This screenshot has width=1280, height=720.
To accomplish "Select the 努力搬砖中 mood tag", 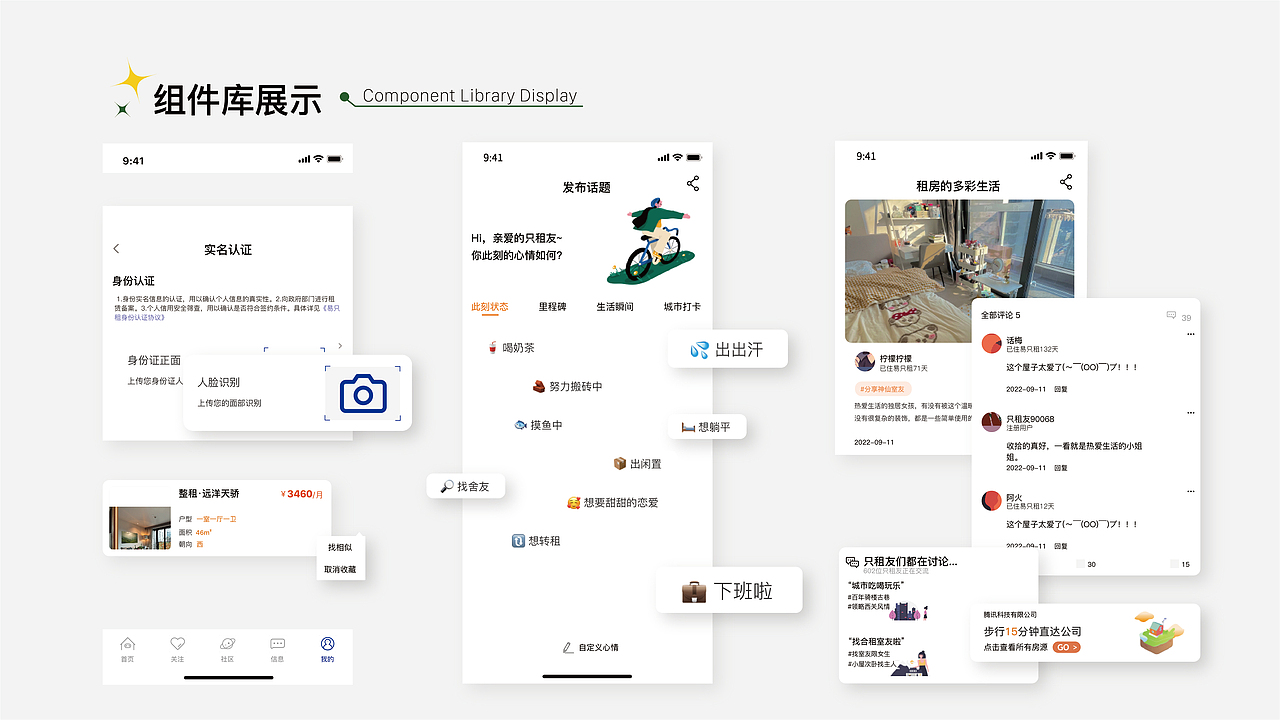I will [567, 386].
